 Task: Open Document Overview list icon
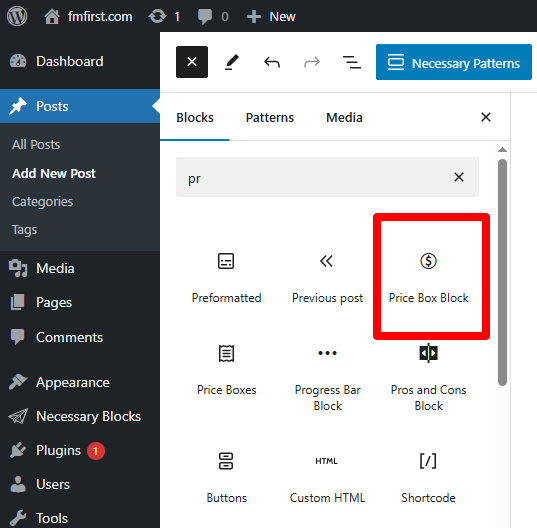click(352, 62)
